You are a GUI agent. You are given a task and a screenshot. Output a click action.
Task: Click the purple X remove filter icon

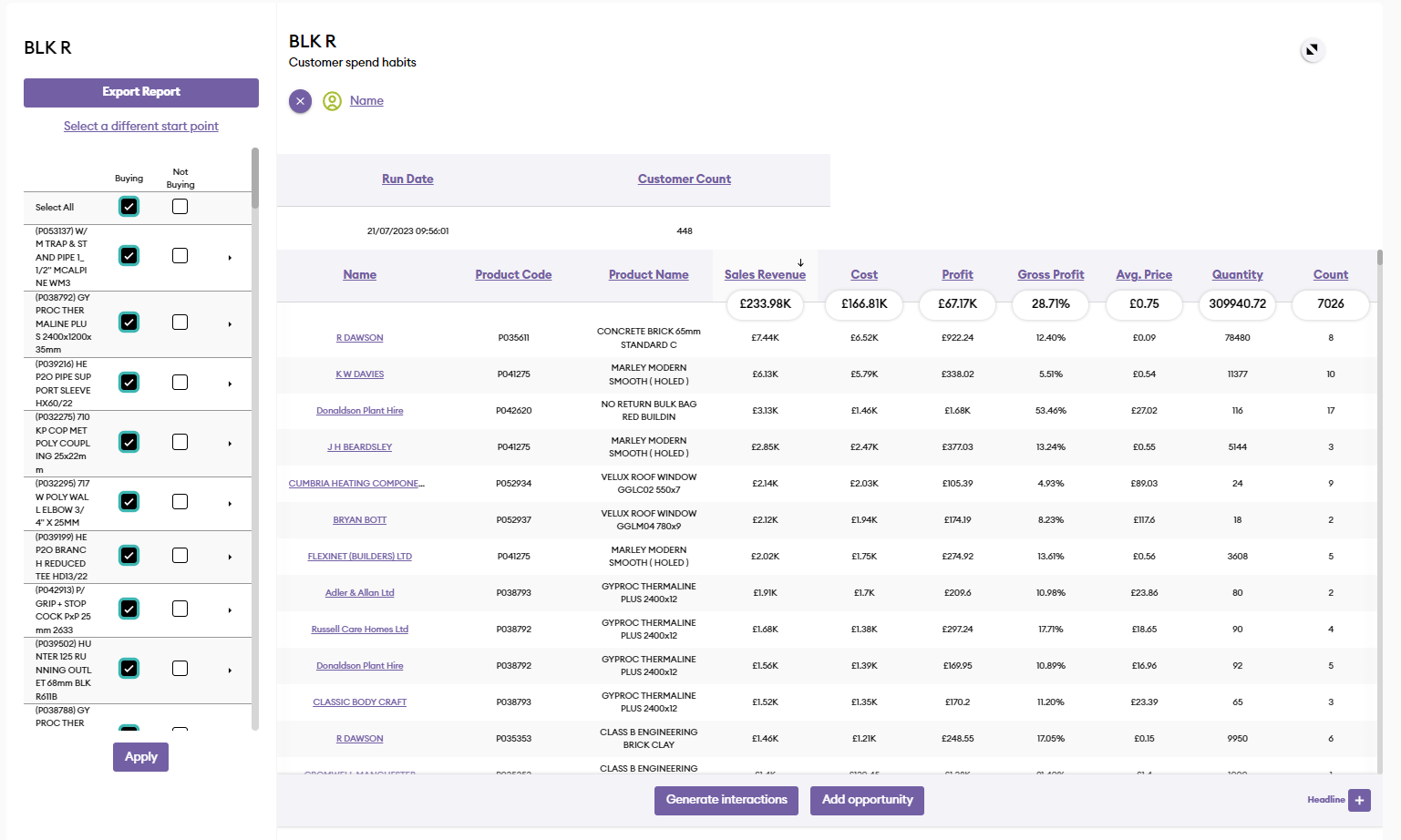point(300,101)
